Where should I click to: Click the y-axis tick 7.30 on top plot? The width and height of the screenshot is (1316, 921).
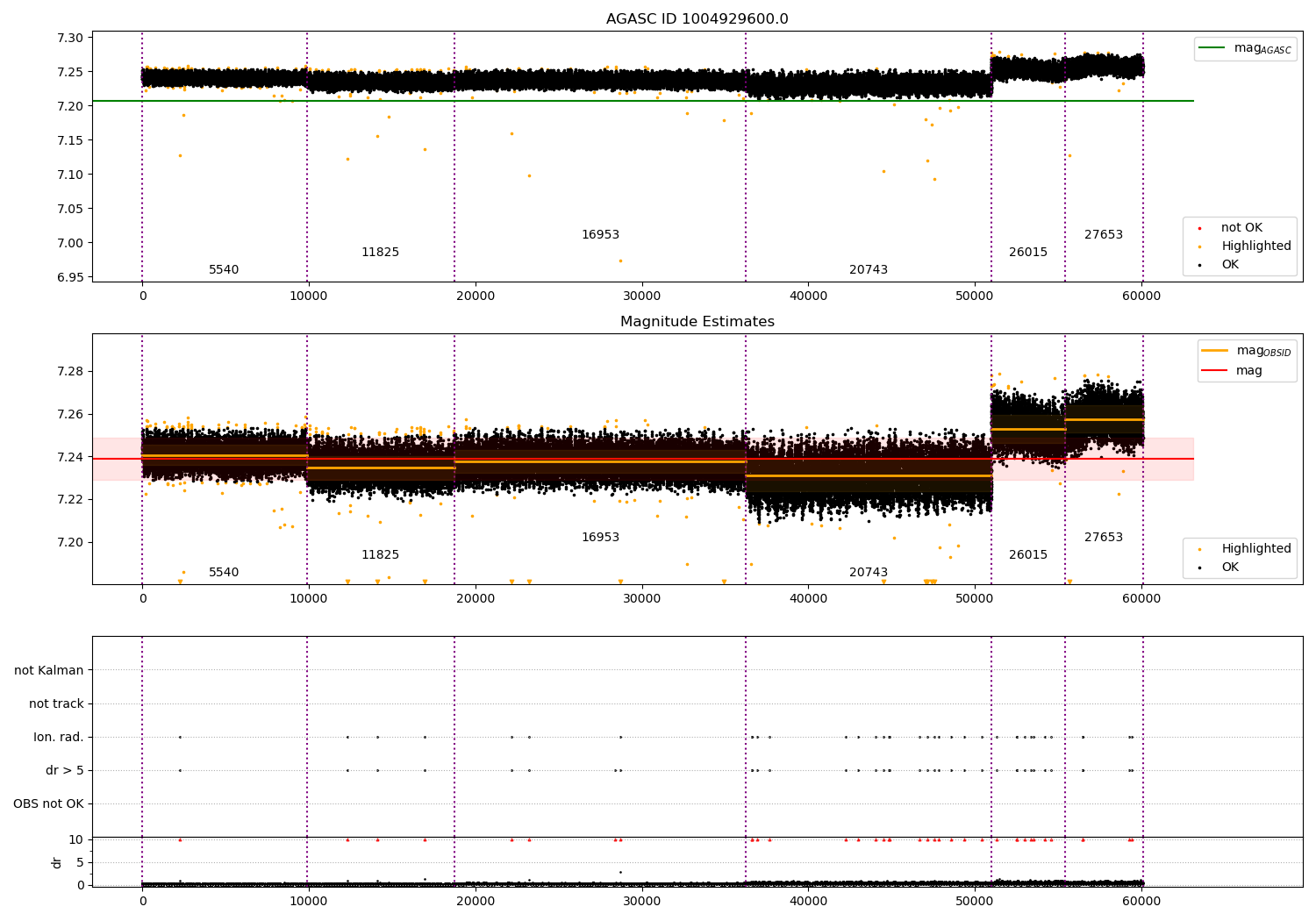point(70,39)
